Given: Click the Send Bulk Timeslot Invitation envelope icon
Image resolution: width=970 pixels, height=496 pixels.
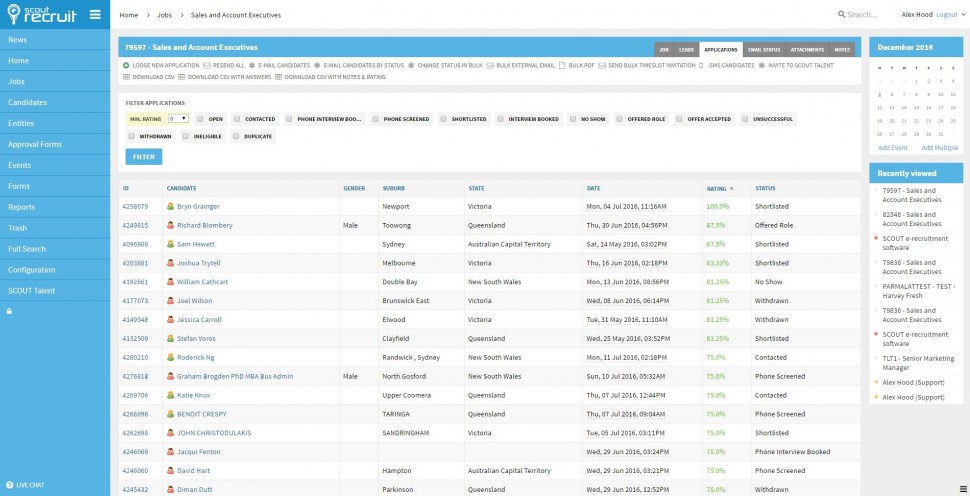Looking at the screenshot, I should click(x=602, y=65).
